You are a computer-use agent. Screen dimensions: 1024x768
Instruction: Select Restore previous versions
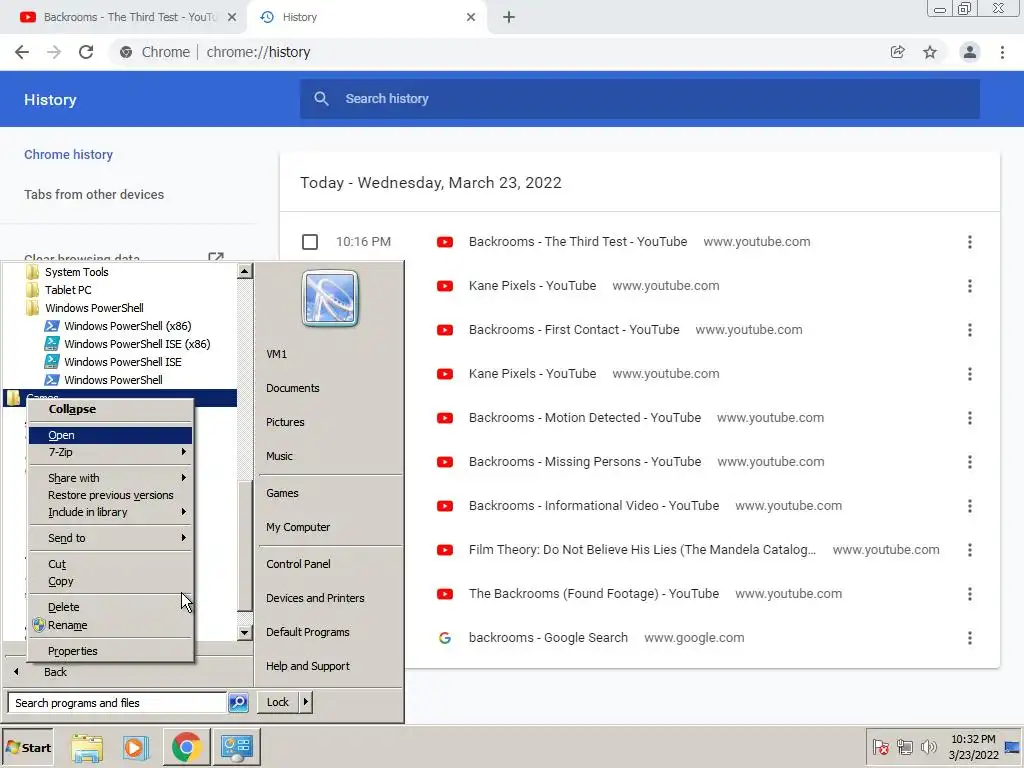click(x=110, y=495)
